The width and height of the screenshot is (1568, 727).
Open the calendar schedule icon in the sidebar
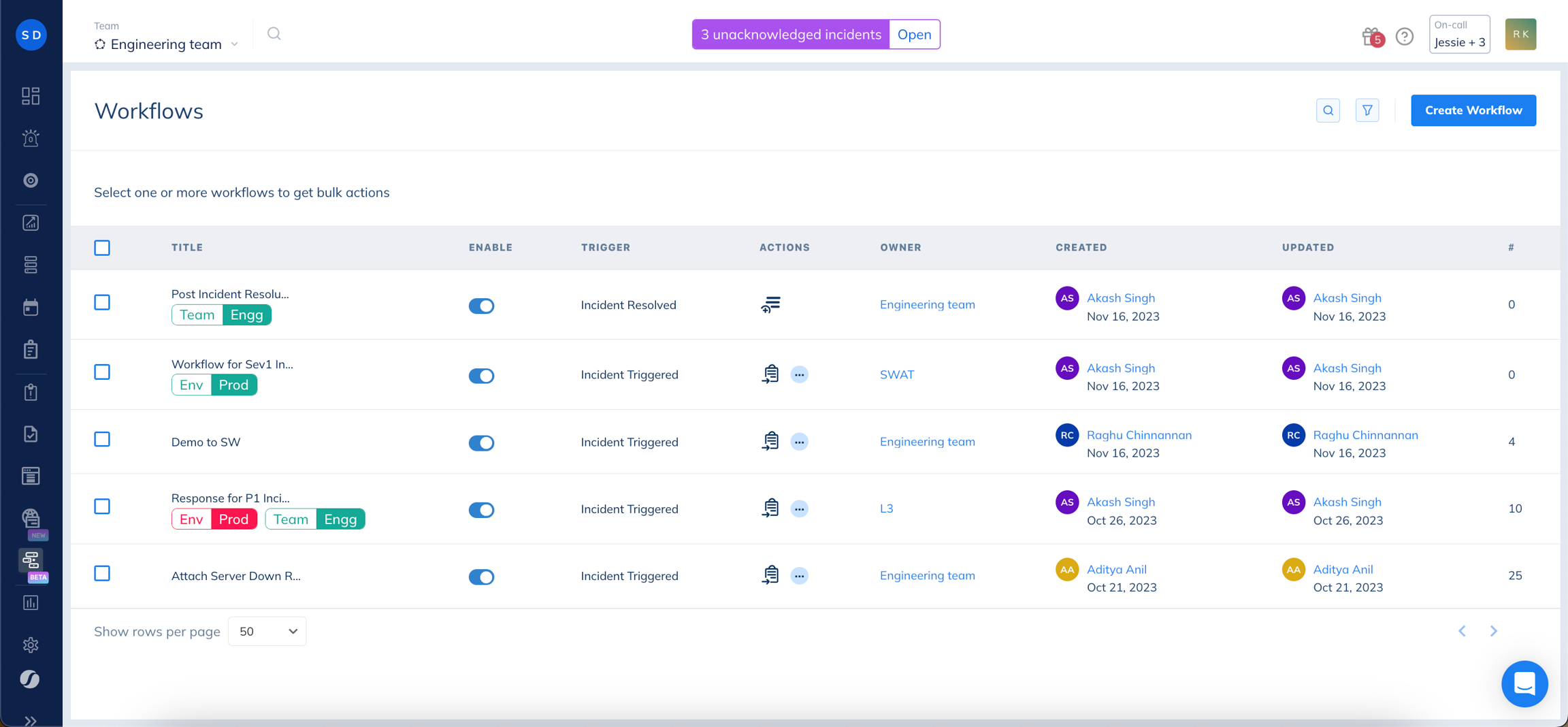point(31,307)
